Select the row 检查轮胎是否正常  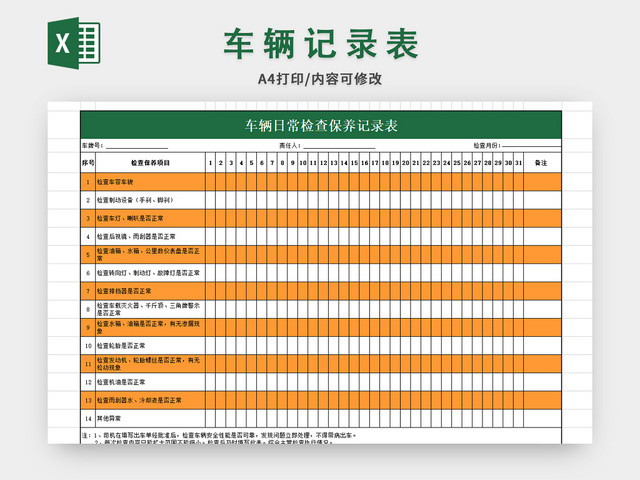coord(321,346)
